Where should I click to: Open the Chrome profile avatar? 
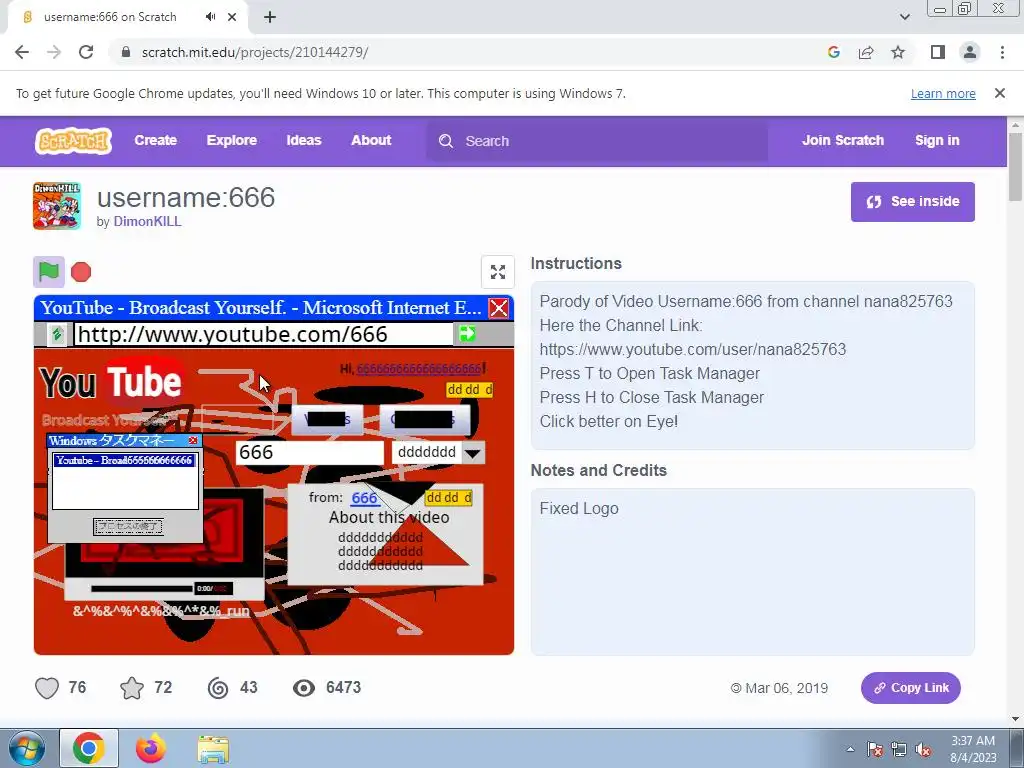970,52
